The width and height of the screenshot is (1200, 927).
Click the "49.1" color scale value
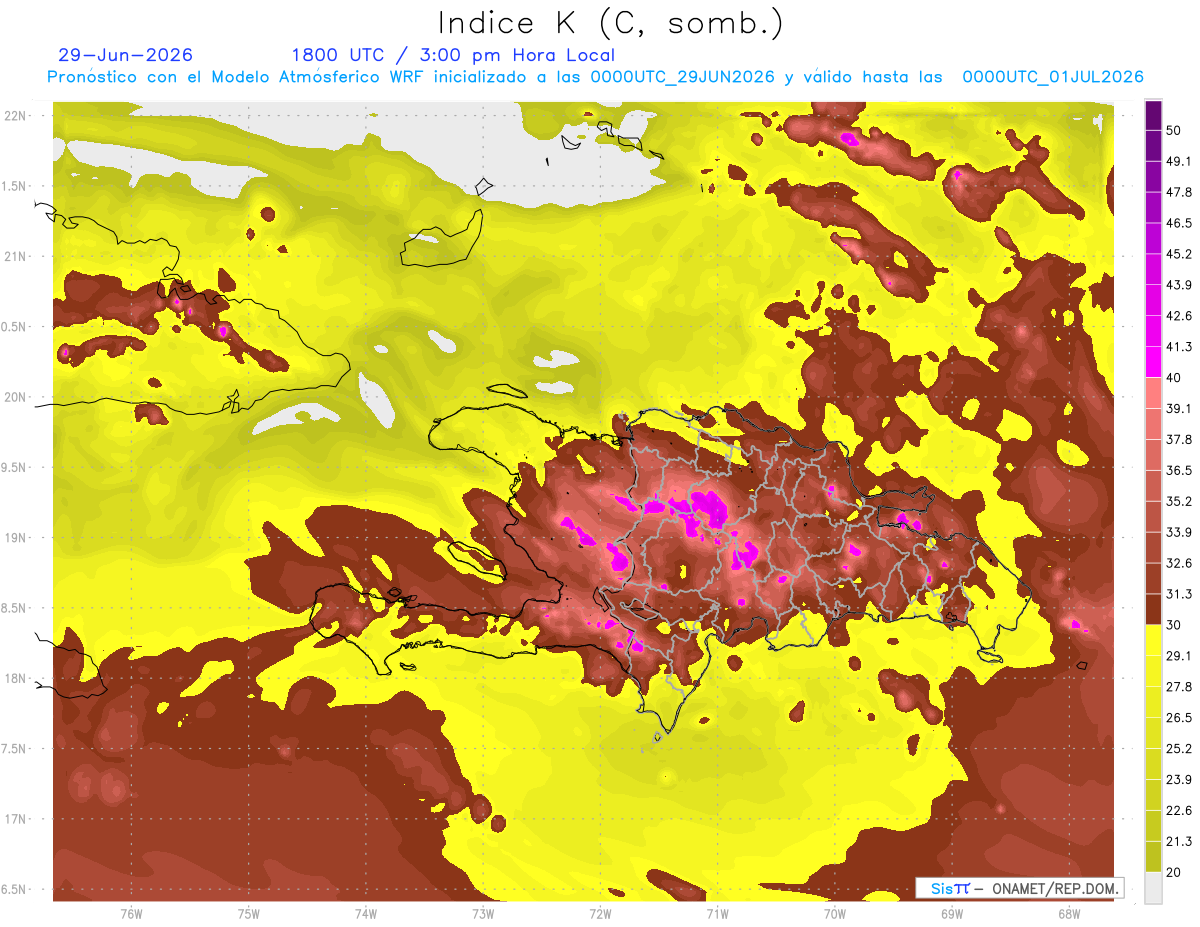[x=1178, y=161]
